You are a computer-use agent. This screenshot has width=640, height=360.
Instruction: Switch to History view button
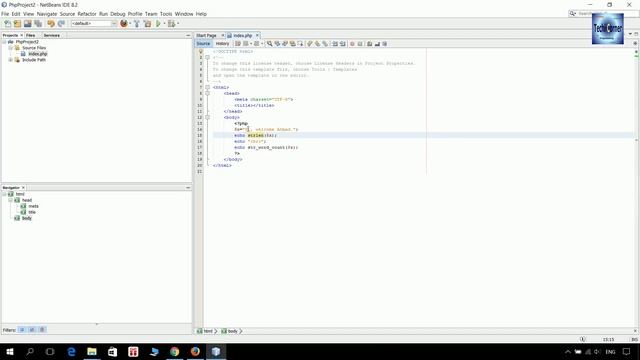(x=222, y=44)
